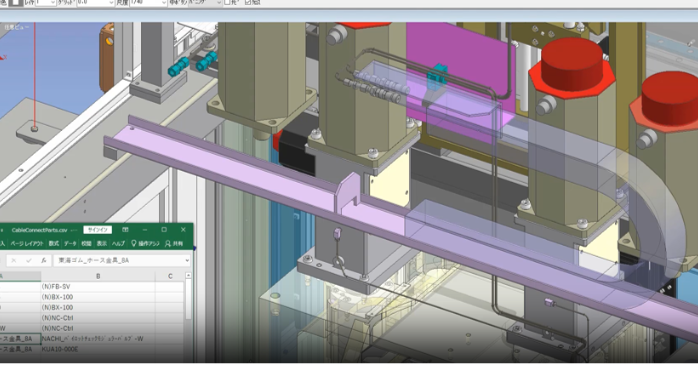Open the 操作アシスト lightbulb search
This screenshot has height=365, width=698.
click(145, 243)
